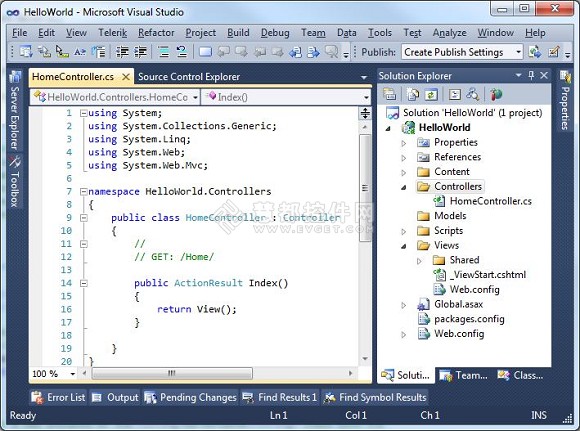Viewport: 580px width, 431px height.
Task: Click the editor horizontal scrollbar thumb
Action: pos(172,373)
